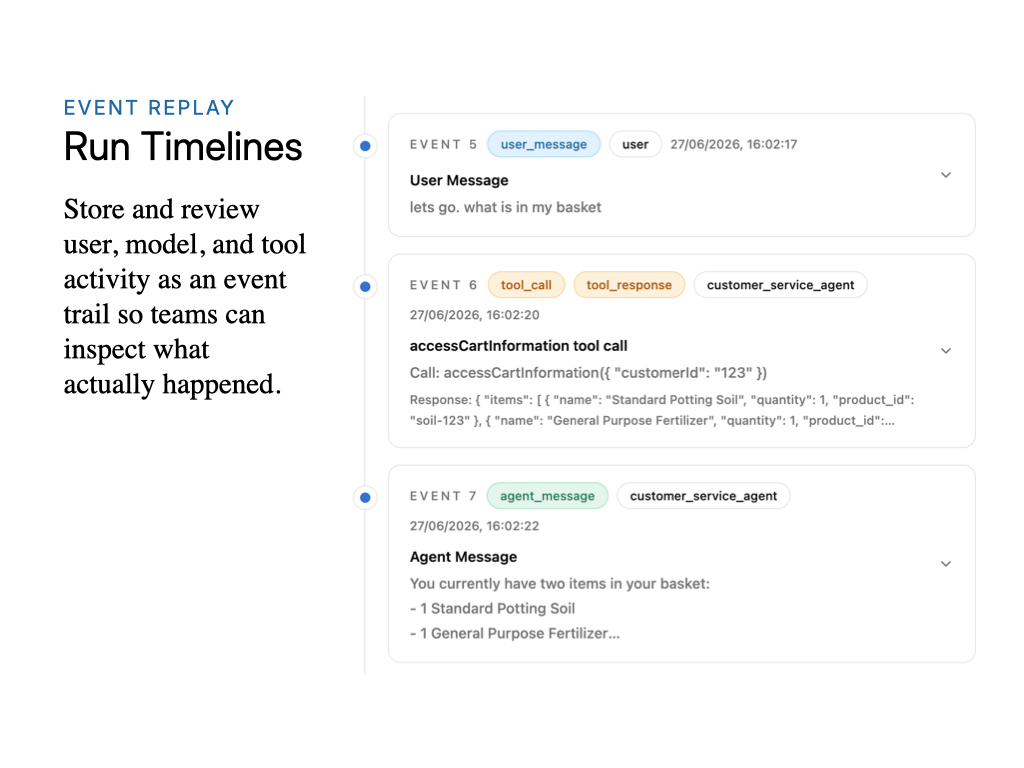
Task: Click the tool_call tag on Event 6
Action: click(526, 285)
